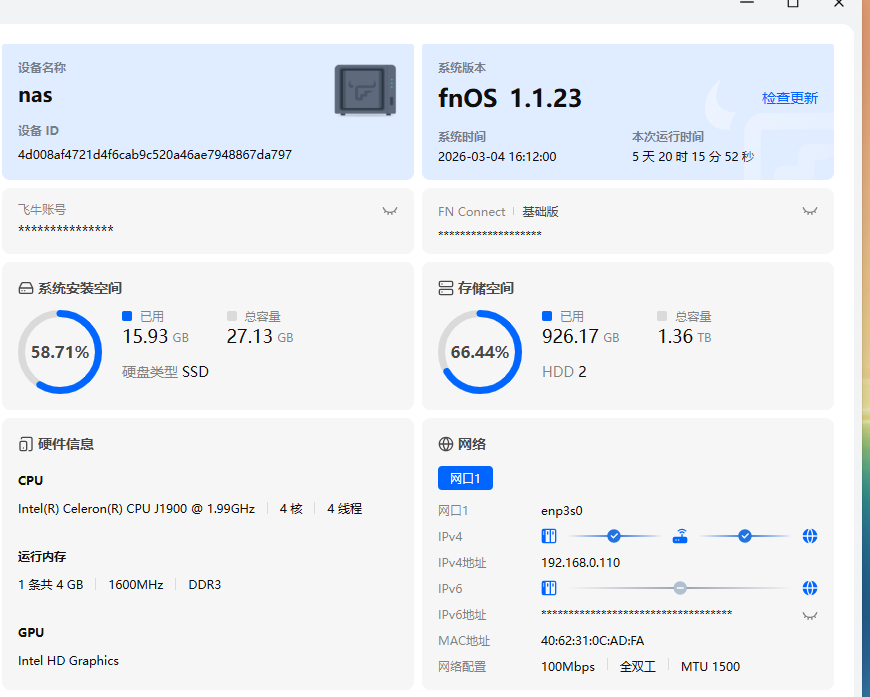The image size is (870, 697).
Task: Select the 网口1 network tab
Action: 465,479
